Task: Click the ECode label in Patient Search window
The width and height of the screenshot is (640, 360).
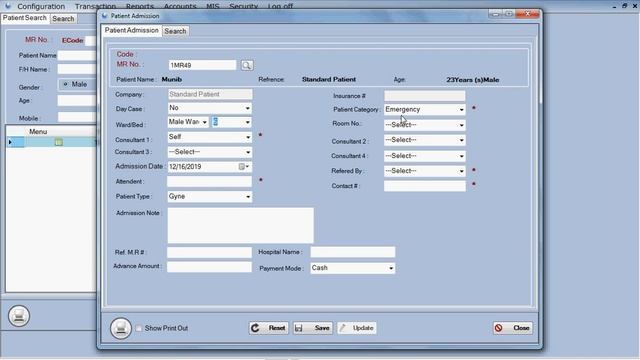Action: point(72,40)
